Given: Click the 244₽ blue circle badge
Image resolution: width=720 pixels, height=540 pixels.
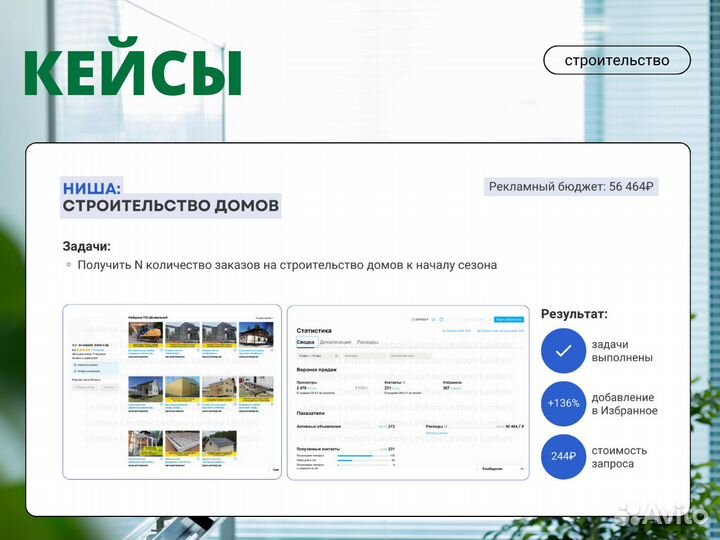Looking at the screenshot, I should [x=563, y=456].
